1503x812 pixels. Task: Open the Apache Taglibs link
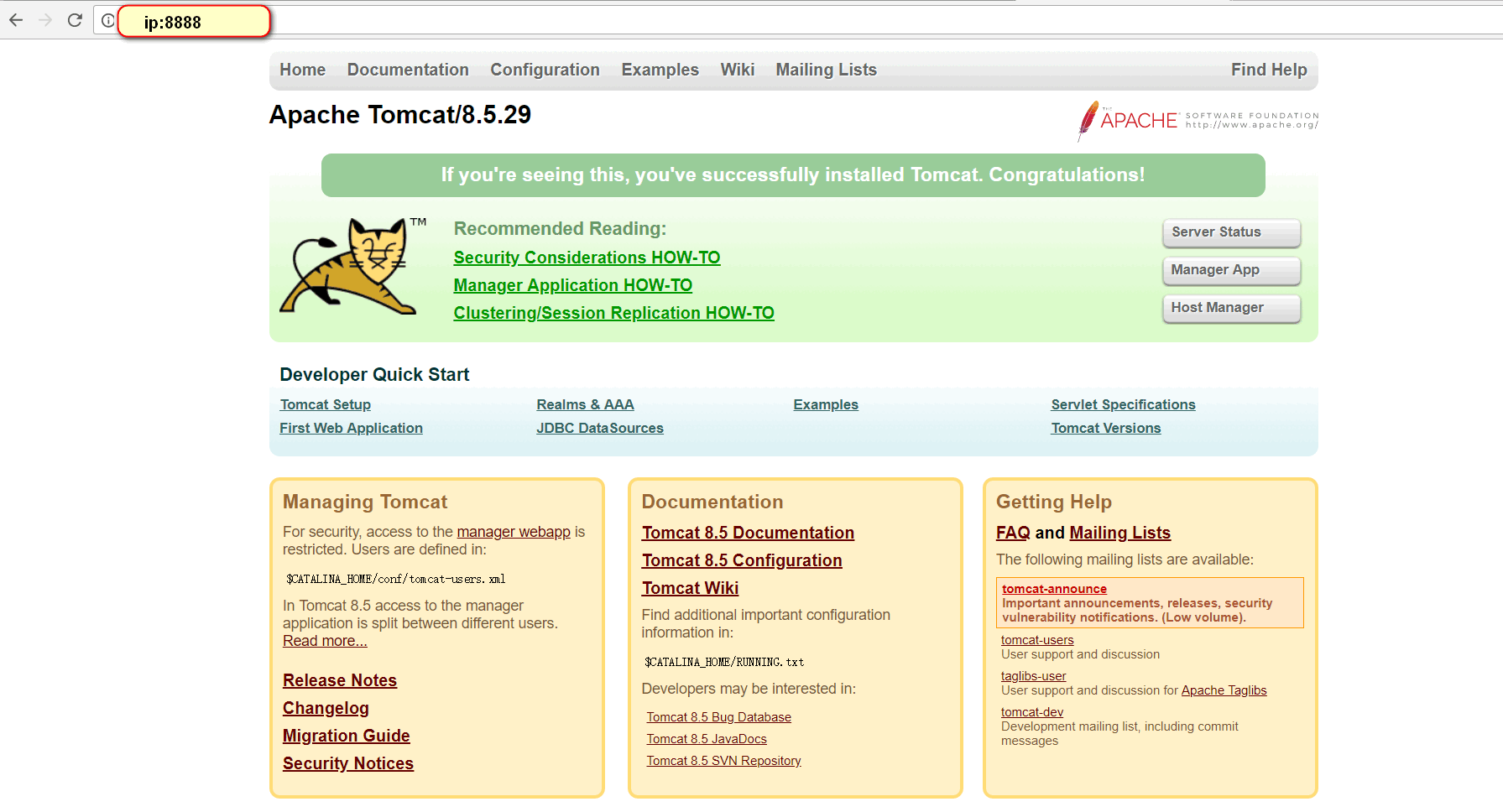pos(1224,690)
